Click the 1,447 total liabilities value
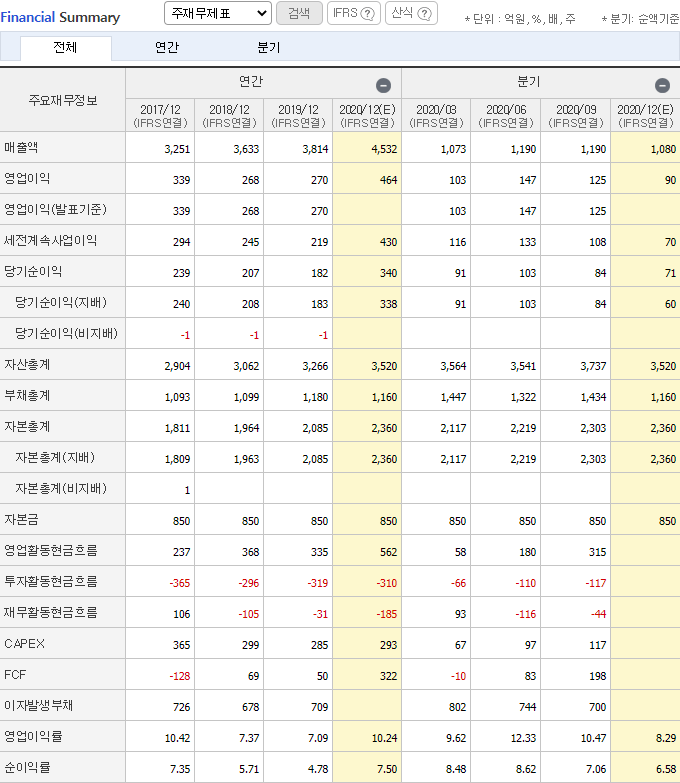The image size is (680, 783). click(x=453, y=397)
